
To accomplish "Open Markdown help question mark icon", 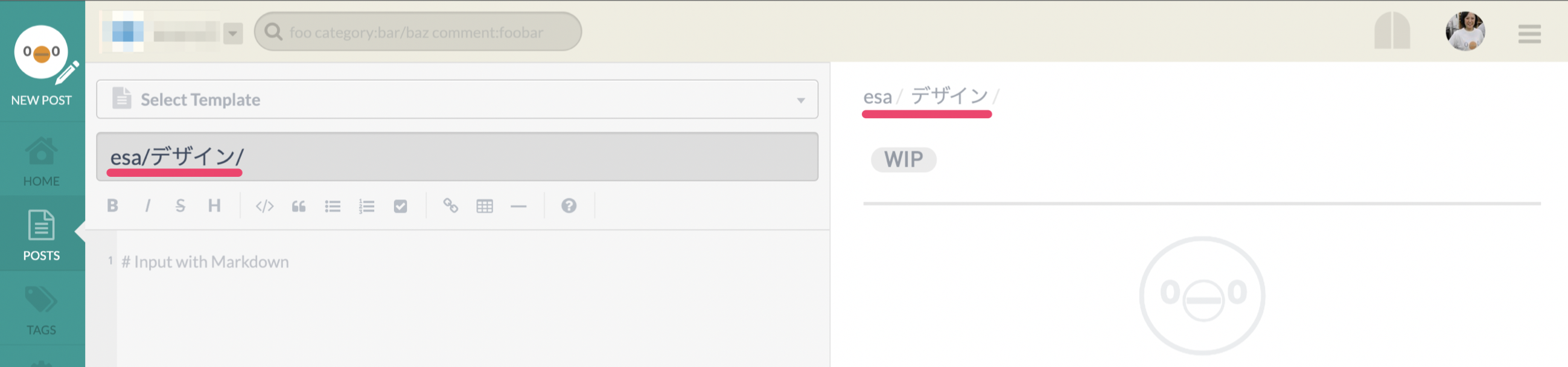I will pos(569,206).
